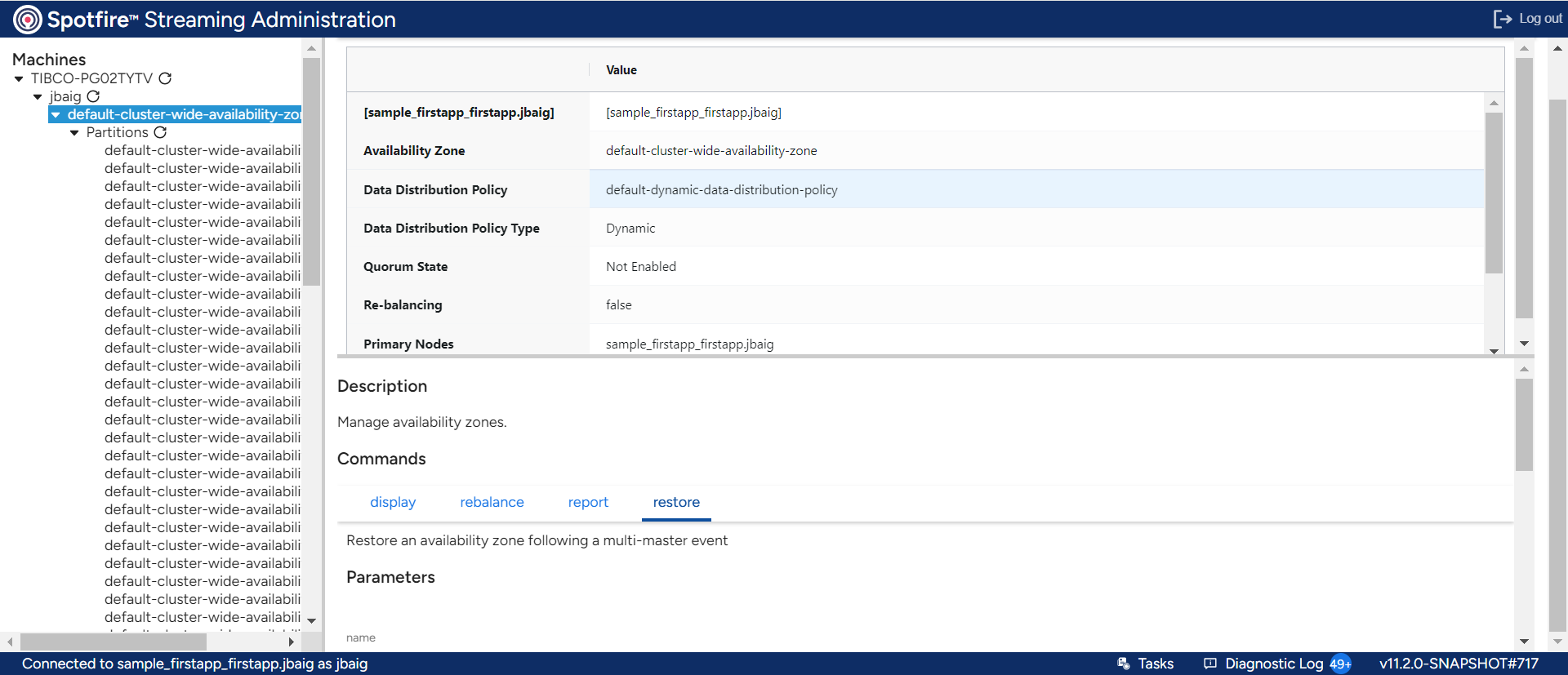1568x675 pixels.
Task: Open the report command tab
Action: tap(588, 502)
